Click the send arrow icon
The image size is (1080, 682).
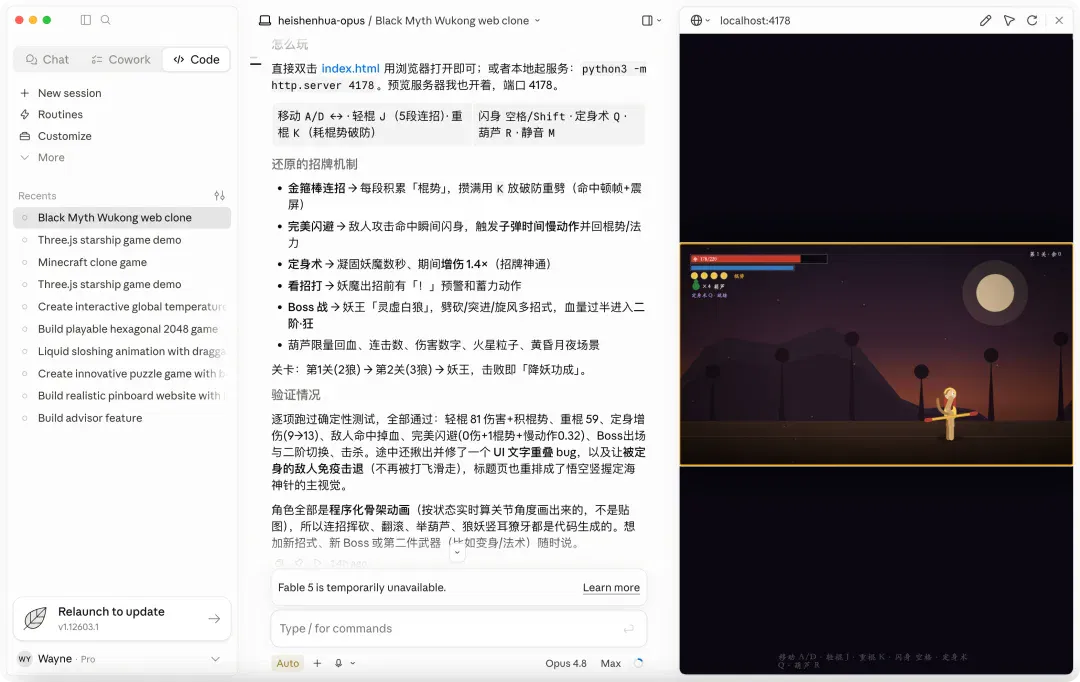click(628, 629)
